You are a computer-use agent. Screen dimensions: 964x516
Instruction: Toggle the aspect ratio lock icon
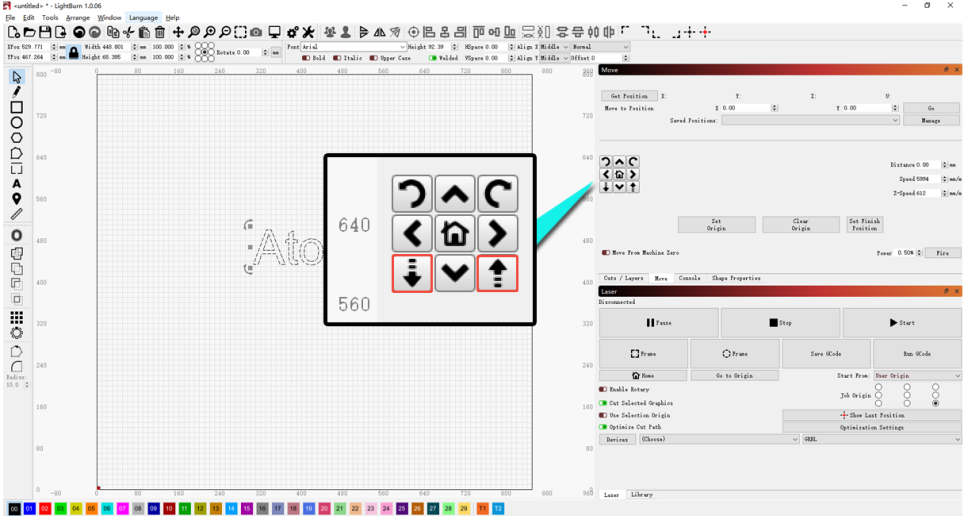pos(74,52)
